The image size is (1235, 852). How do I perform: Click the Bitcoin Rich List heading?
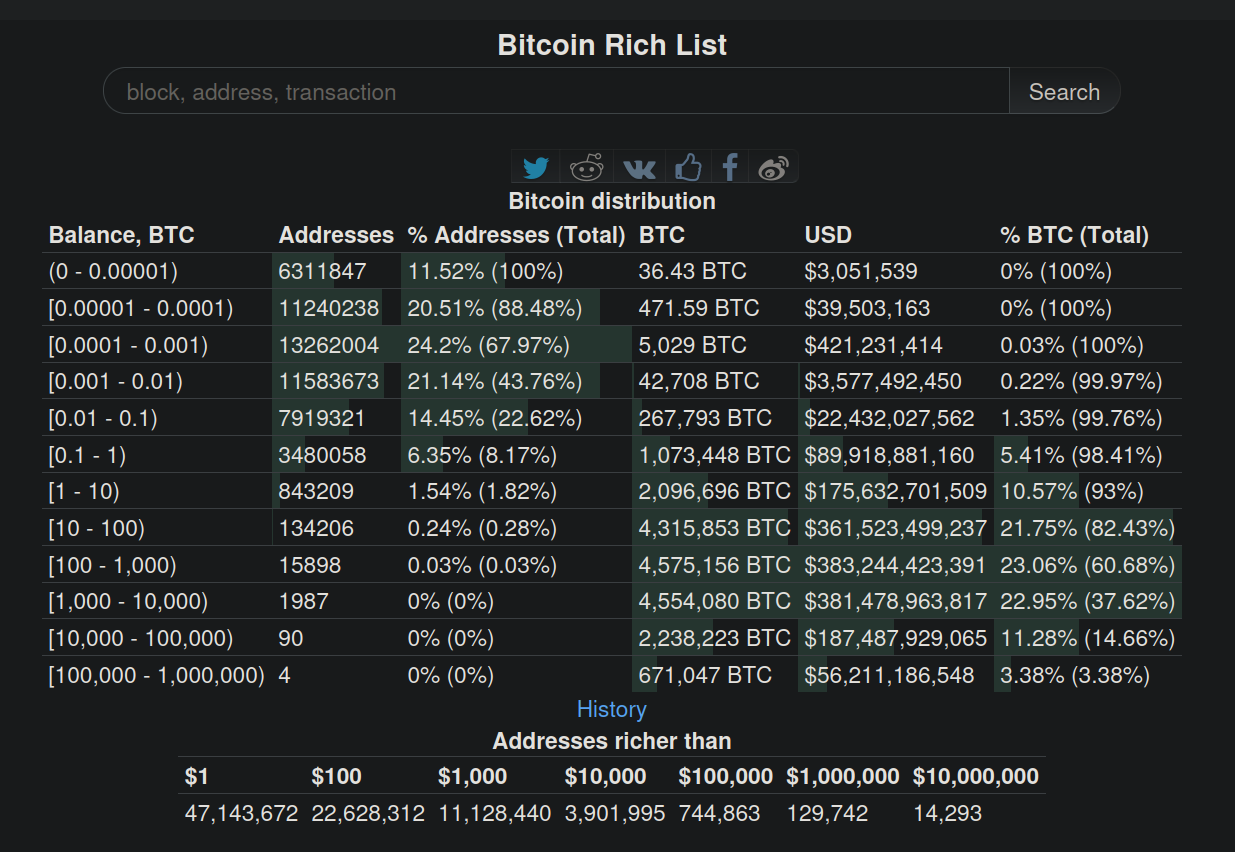coord(612,45)
